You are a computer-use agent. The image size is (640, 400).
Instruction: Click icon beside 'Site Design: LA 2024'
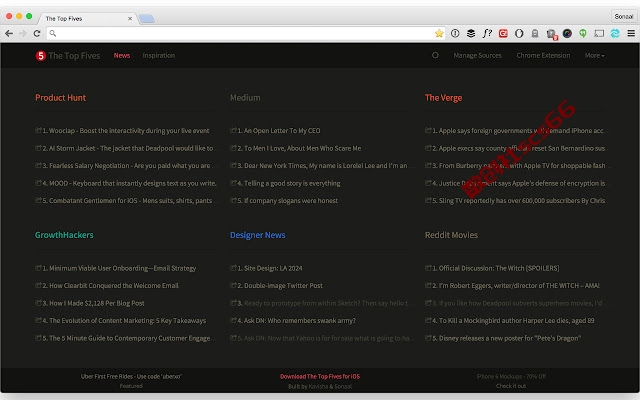tap(233, 268)
